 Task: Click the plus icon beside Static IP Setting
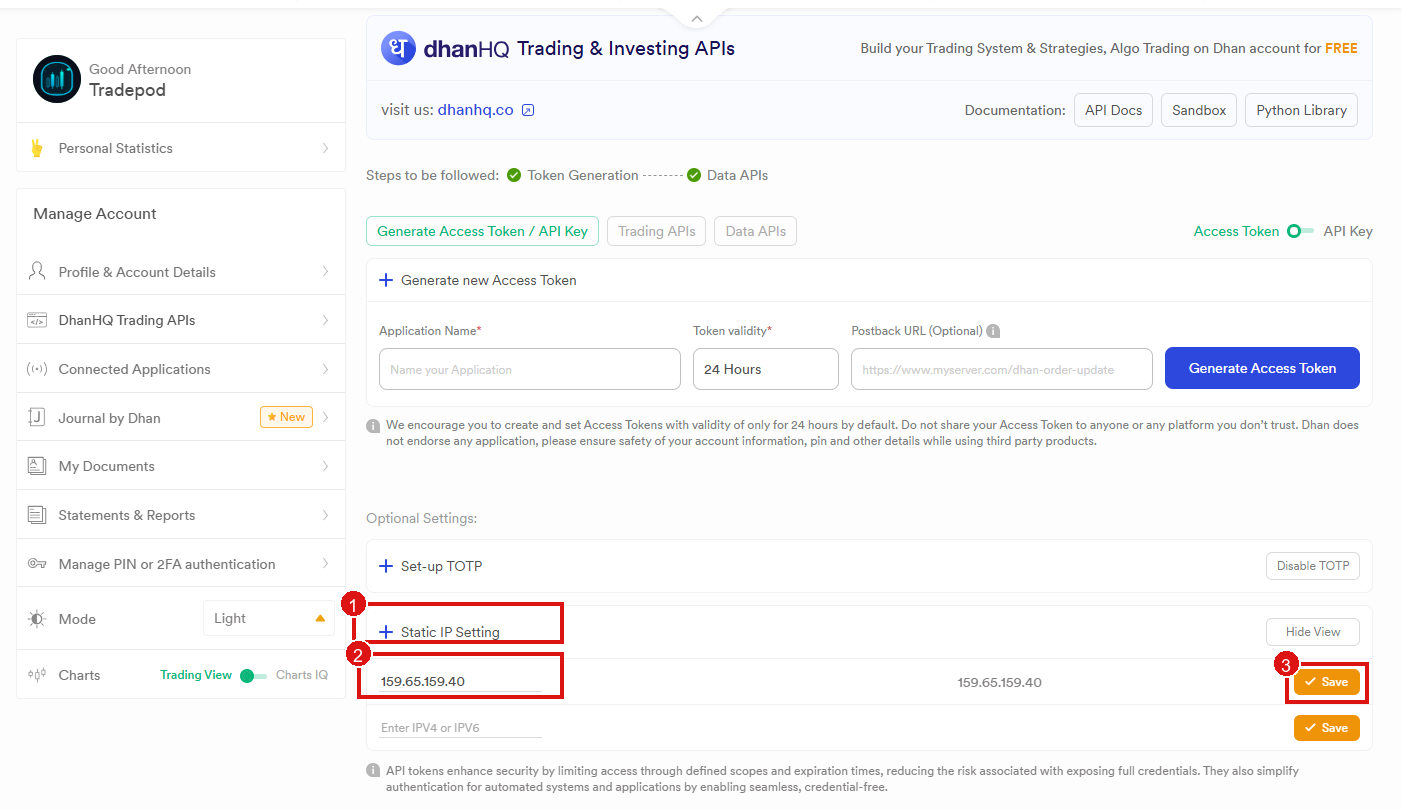(386, 632)
